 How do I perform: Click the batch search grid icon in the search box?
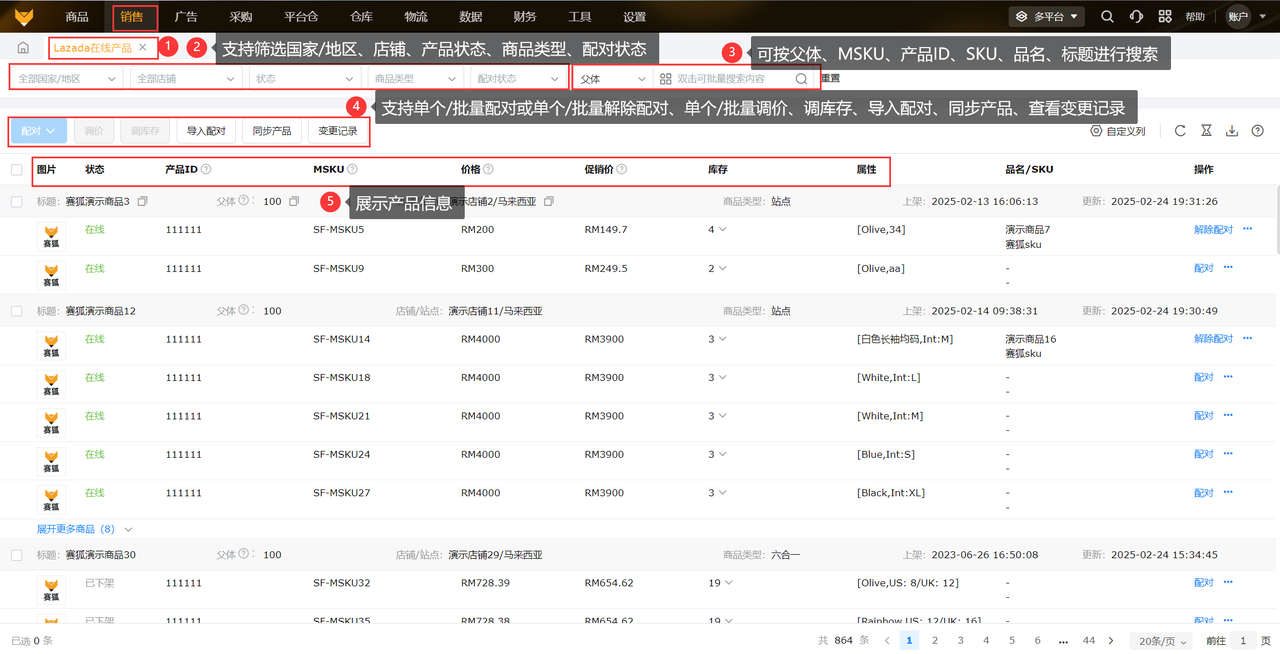[x=665, y=79]
